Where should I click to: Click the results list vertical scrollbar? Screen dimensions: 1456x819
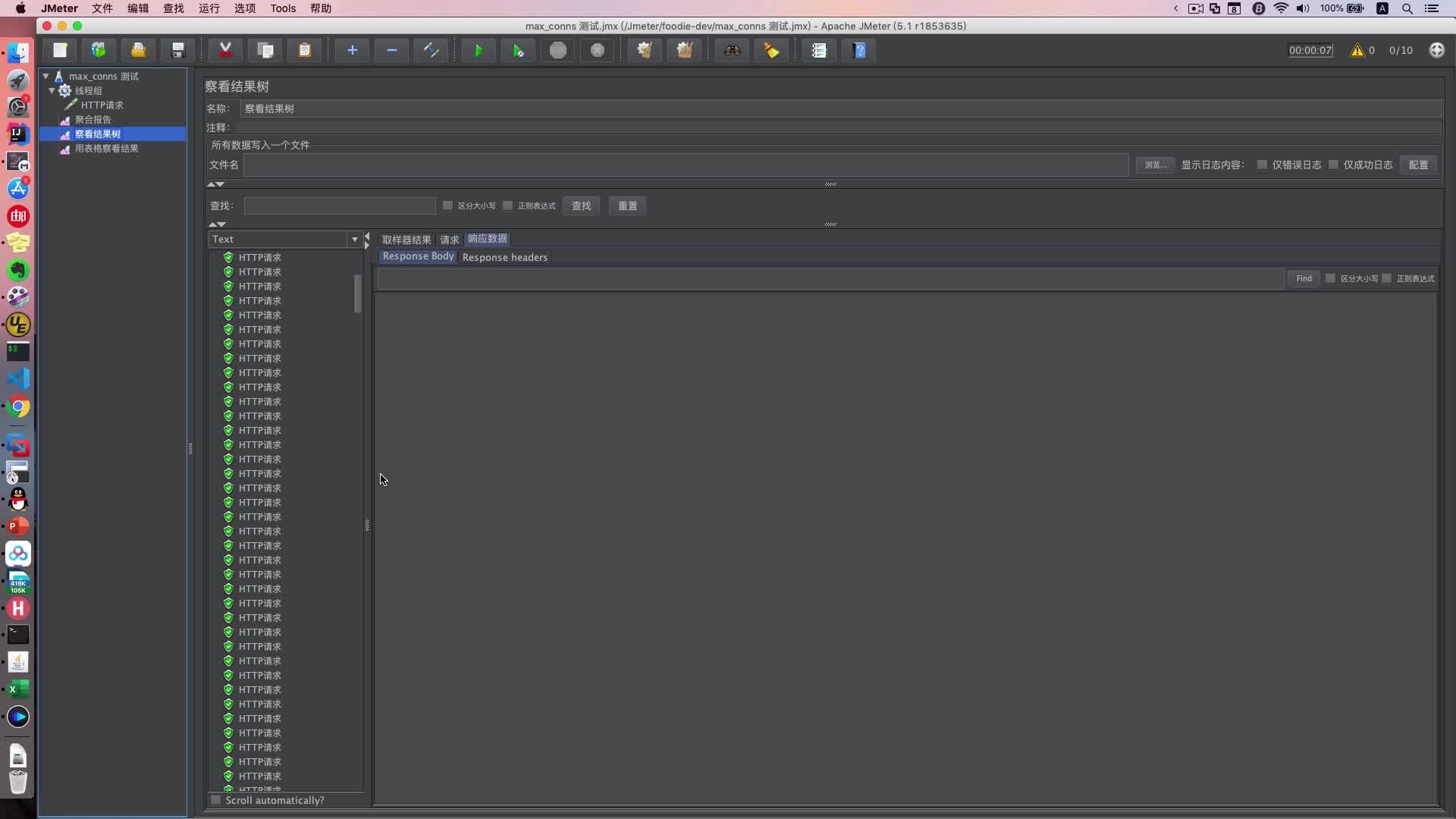point(358,293)
